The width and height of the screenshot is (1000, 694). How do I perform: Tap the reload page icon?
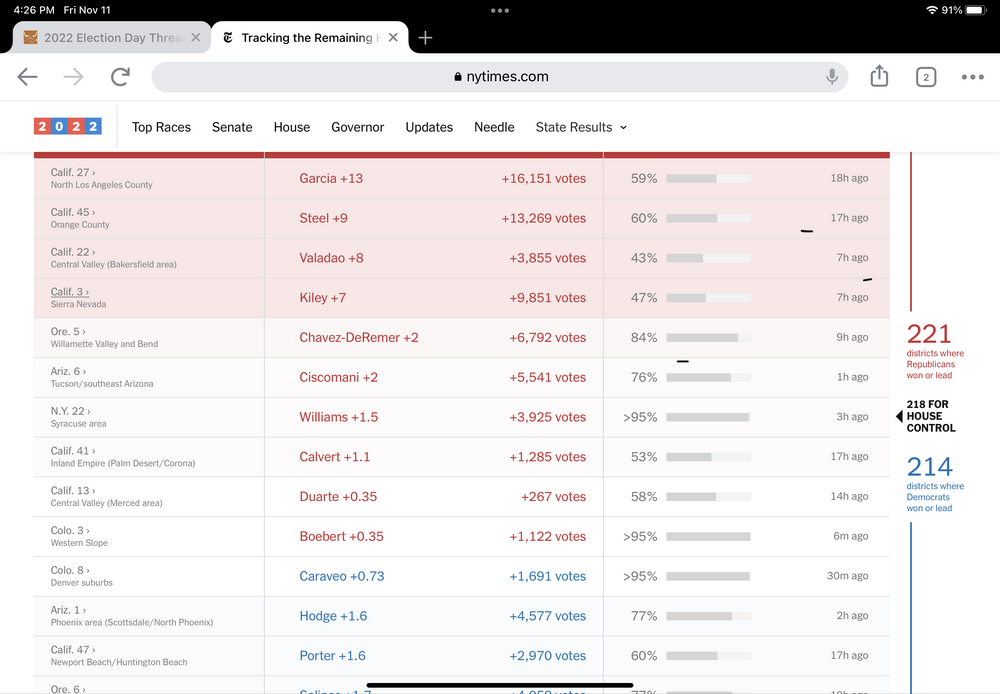coord(120,77)
